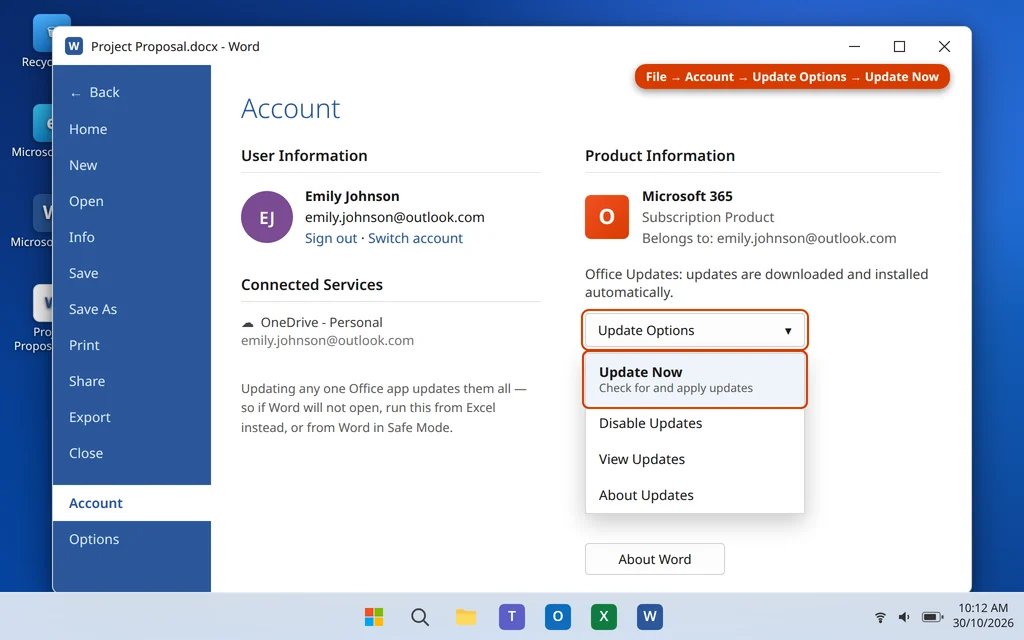Open taskbar Search

[420, 616]
